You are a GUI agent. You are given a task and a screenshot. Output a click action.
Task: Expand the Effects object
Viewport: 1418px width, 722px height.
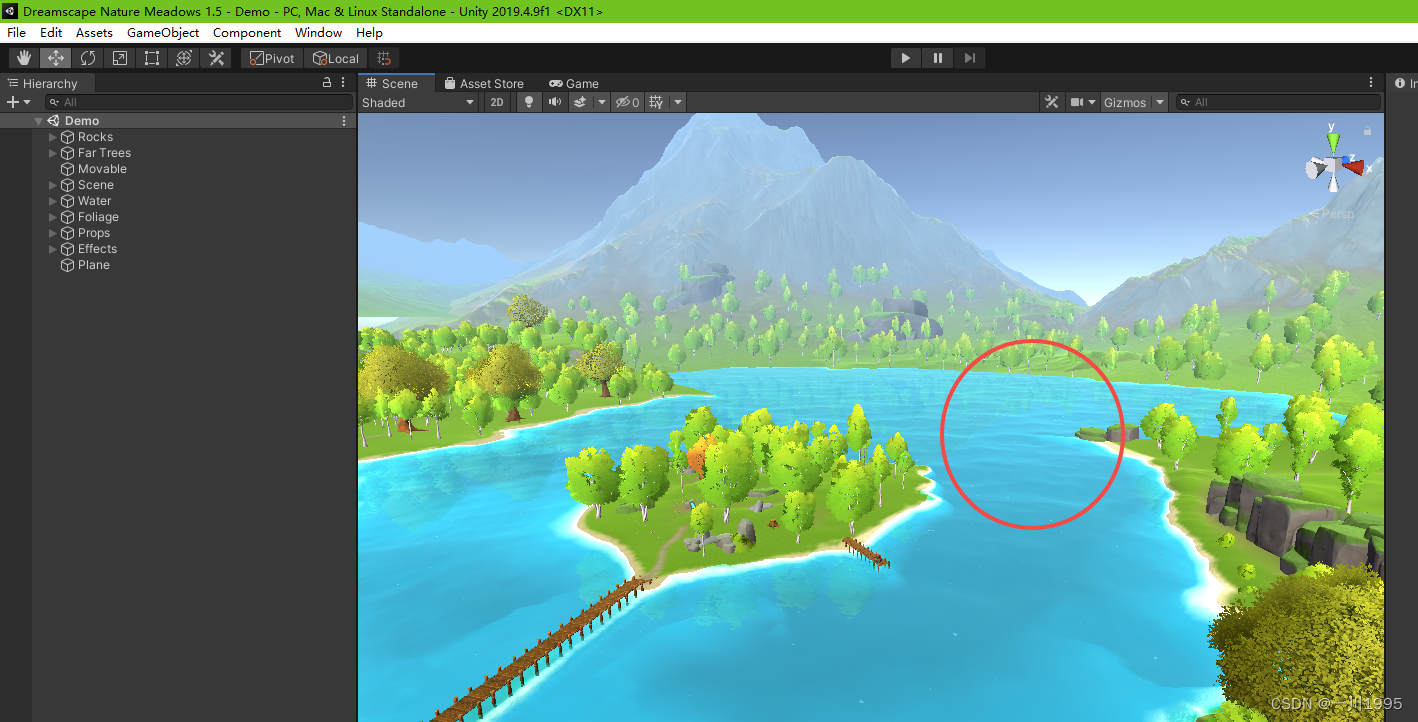tap(53, 249)
